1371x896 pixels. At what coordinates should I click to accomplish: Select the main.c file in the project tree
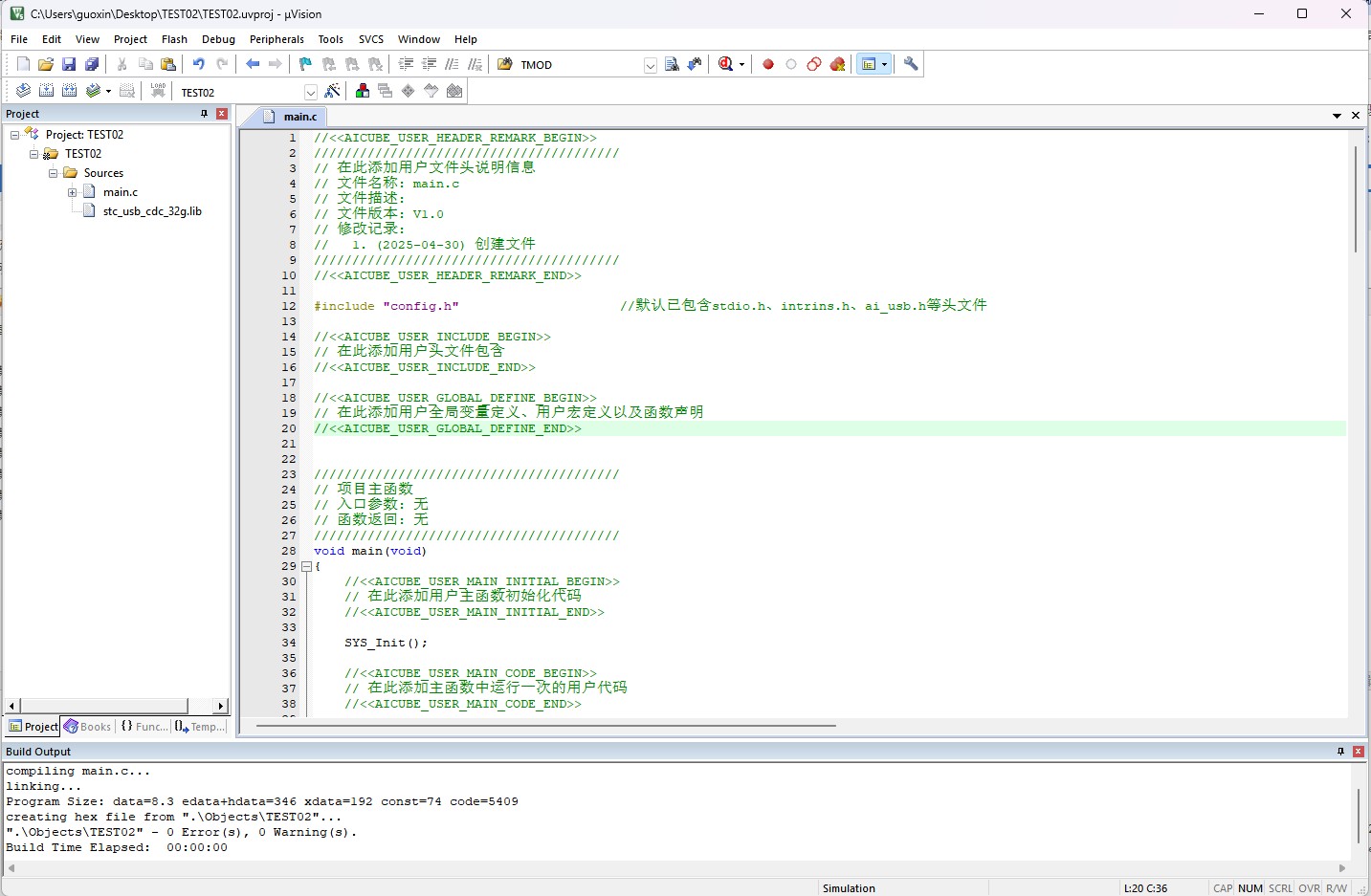[121, 192]
